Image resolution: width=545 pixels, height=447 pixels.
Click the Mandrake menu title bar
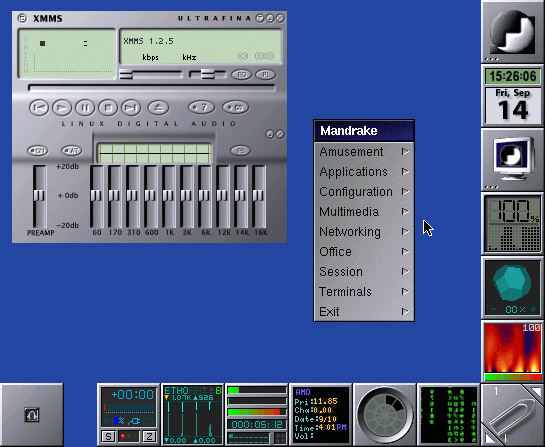tap(364, 131)
